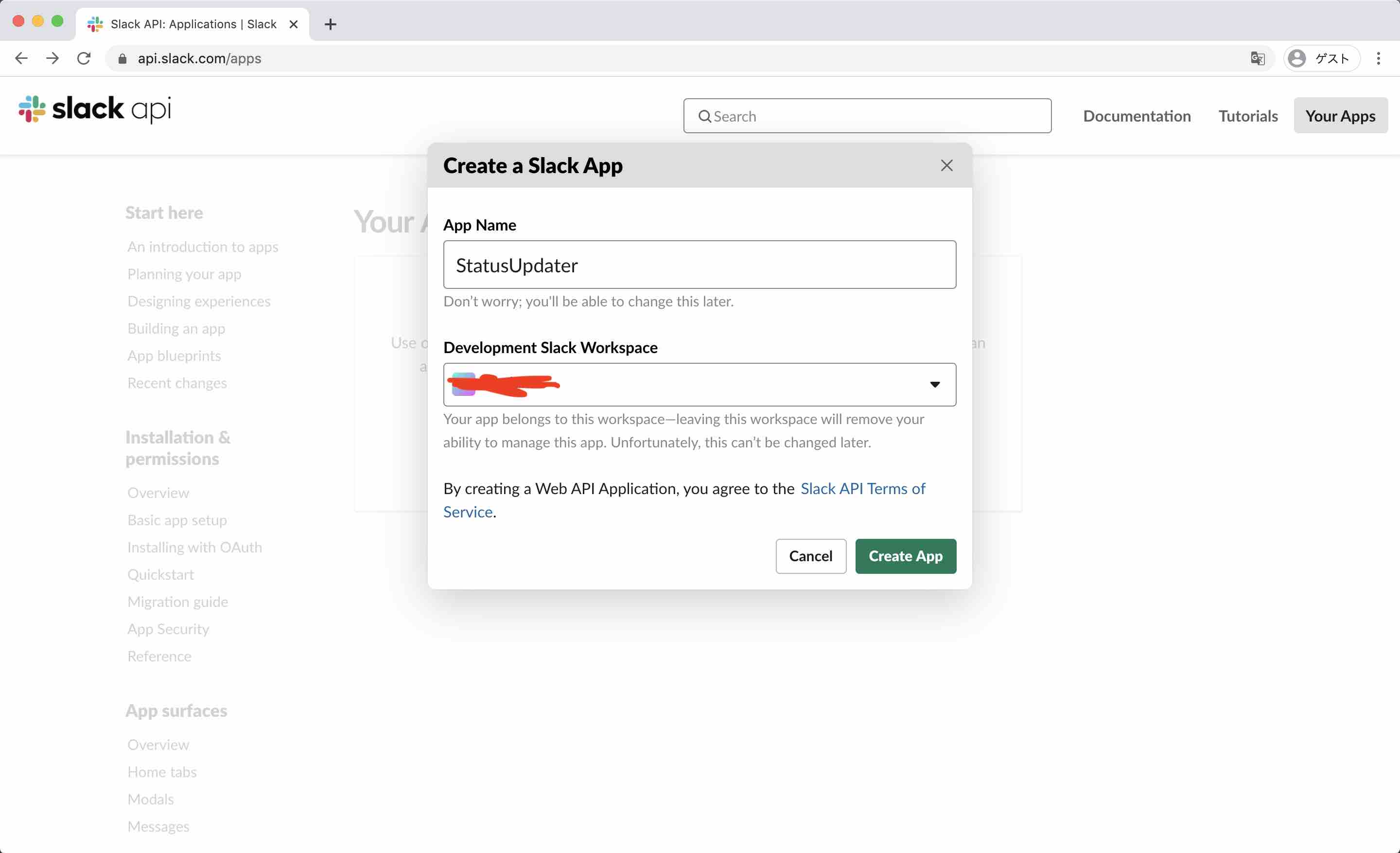The height and width of the screenshot is (853, 1400).
Task: Click the Cancel button
Action: click(810, 556)
